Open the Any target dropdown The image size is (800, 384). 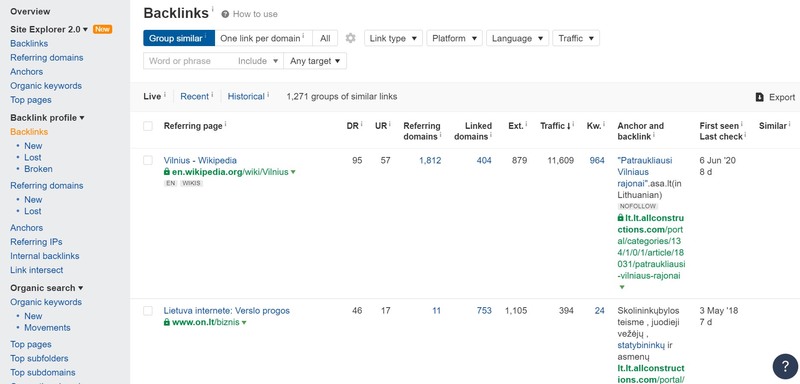click(x=315, y=61)
